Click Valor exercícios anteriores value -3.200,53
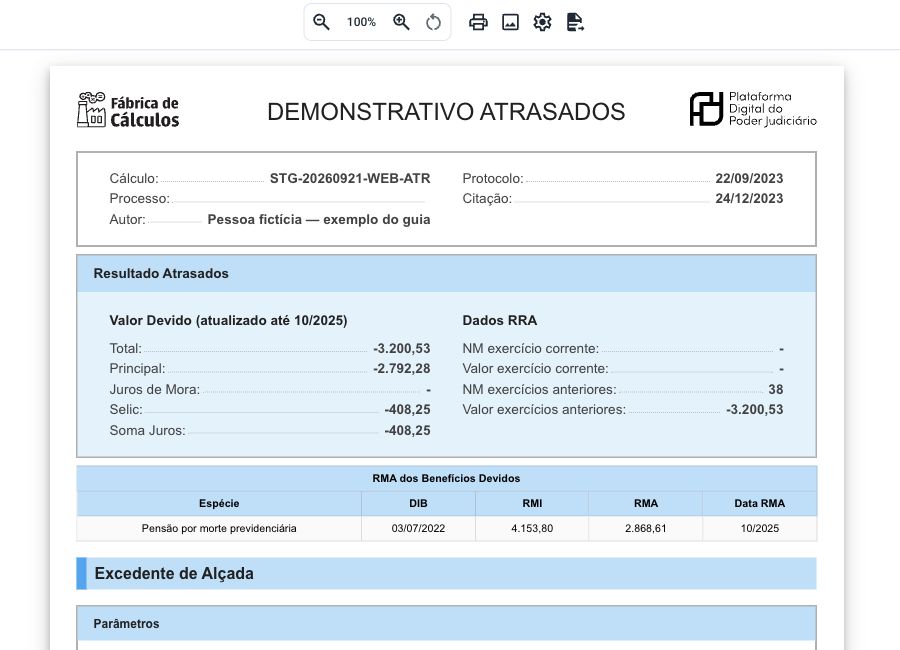This screenshot has width=900, height=650. [755, 409]
